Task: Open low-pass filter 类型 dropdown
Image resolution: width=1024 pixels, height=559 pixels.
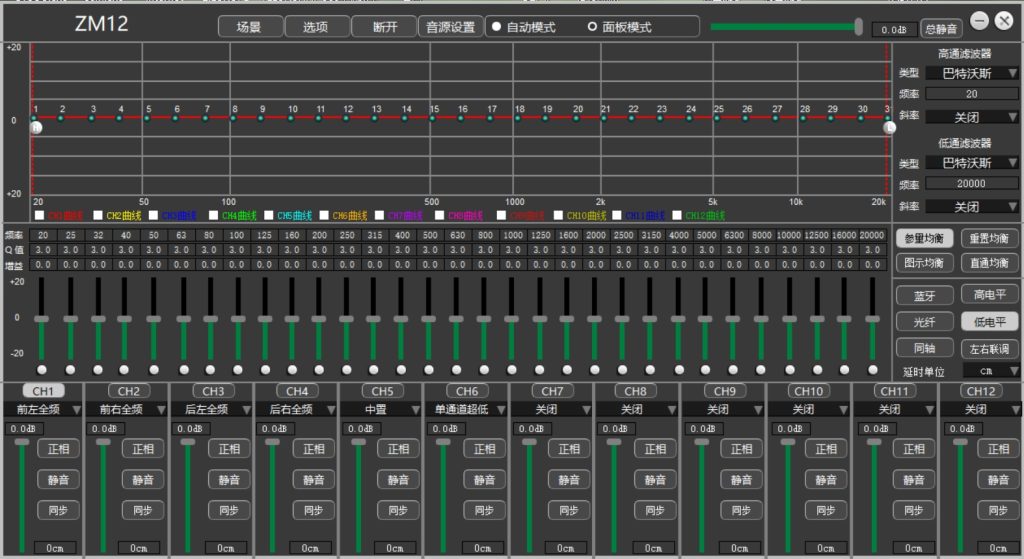Action: (972, 163)
